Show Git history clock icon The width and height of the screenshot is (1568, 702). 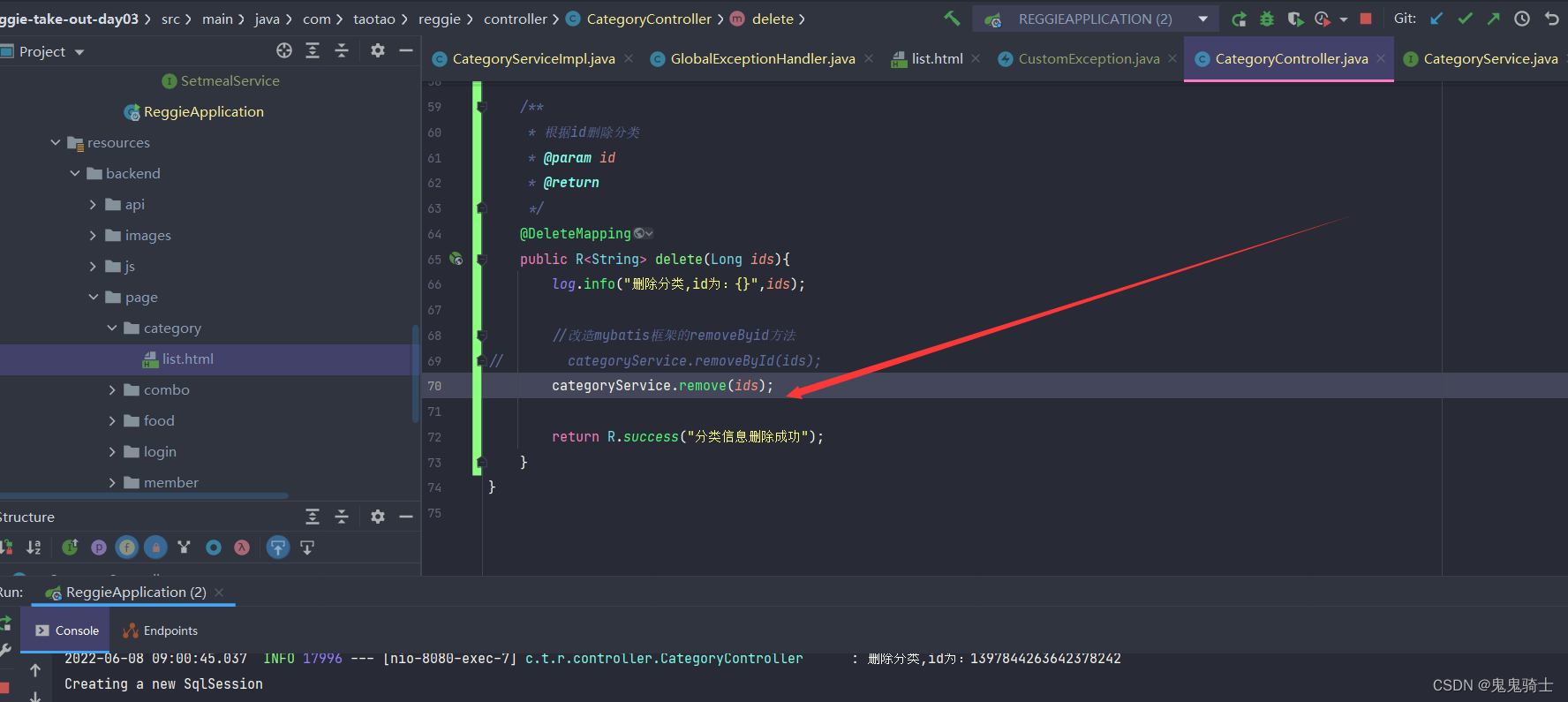click(x=1522, y=19)
